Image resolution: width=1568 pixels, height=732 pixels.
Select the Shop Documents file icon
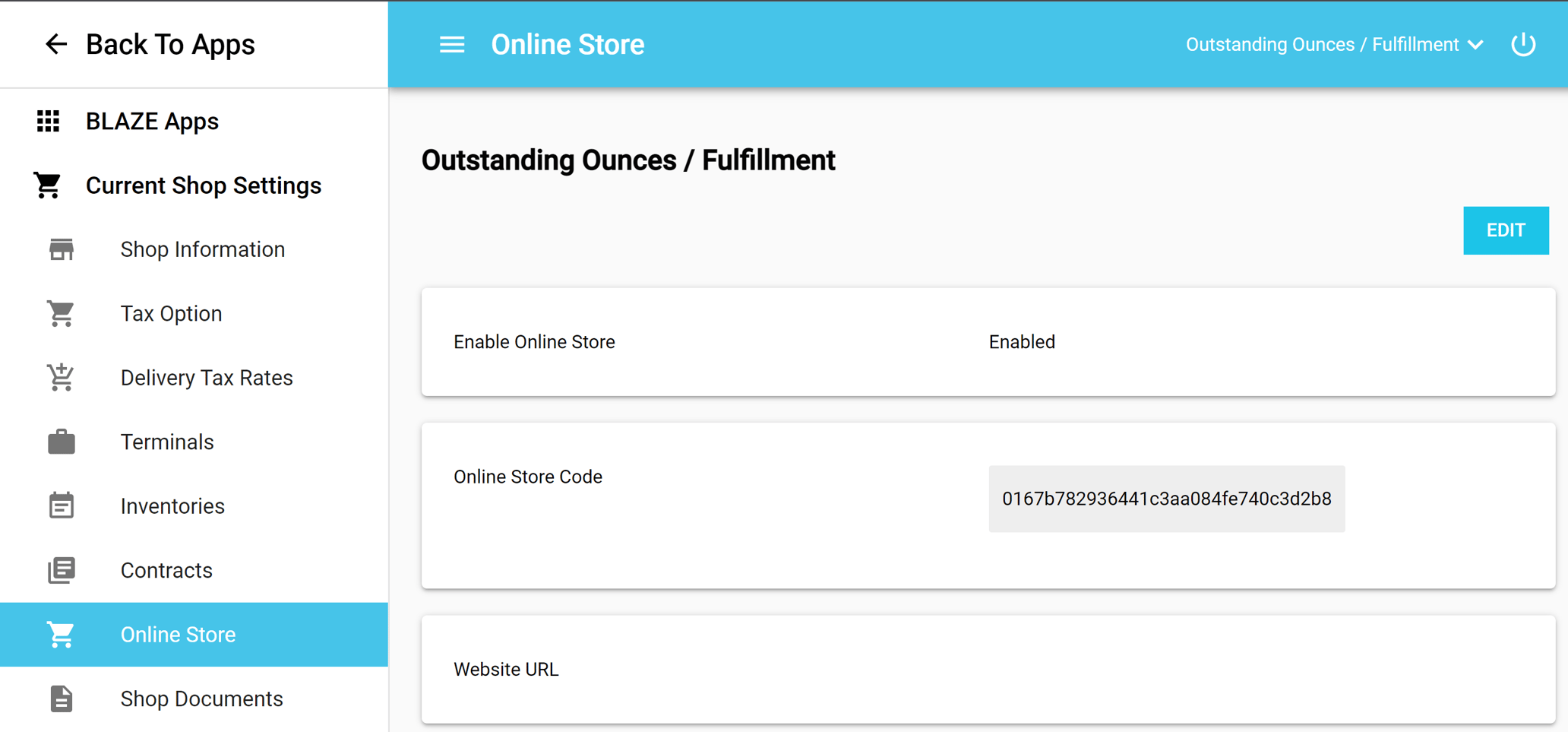[x=60, y=699]
